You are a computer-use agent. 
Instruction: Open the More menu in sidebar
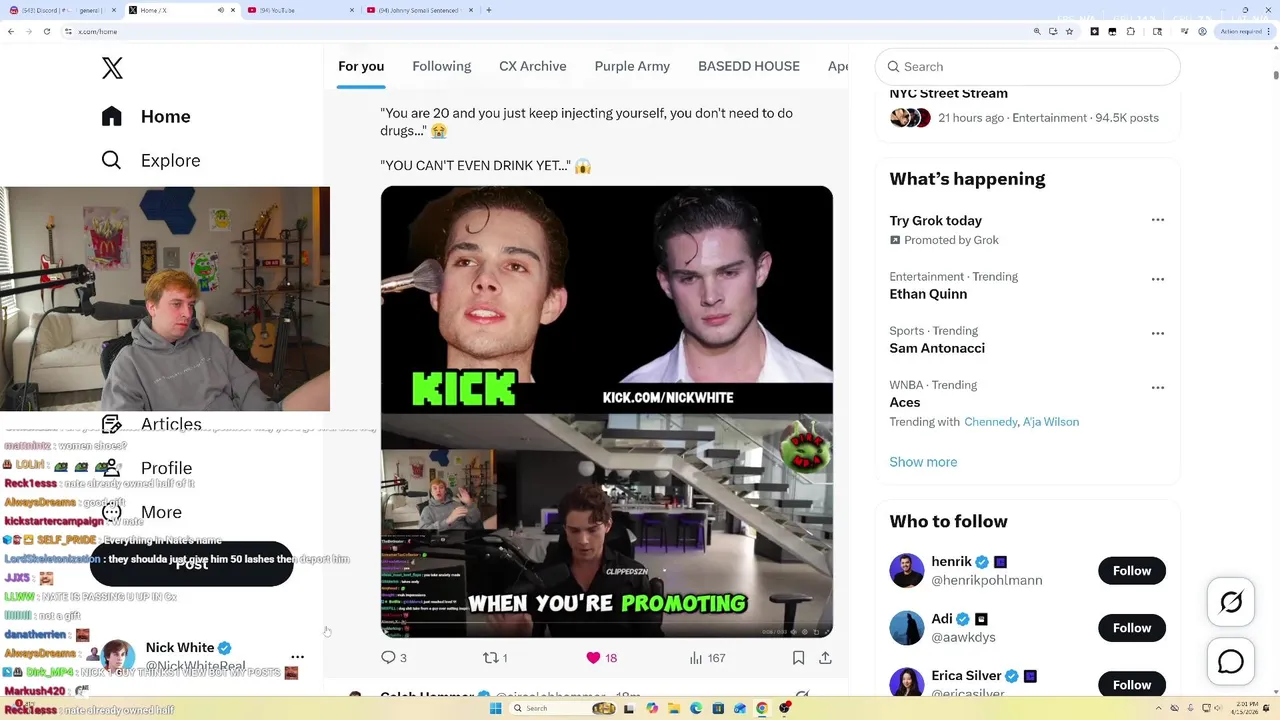142,512
